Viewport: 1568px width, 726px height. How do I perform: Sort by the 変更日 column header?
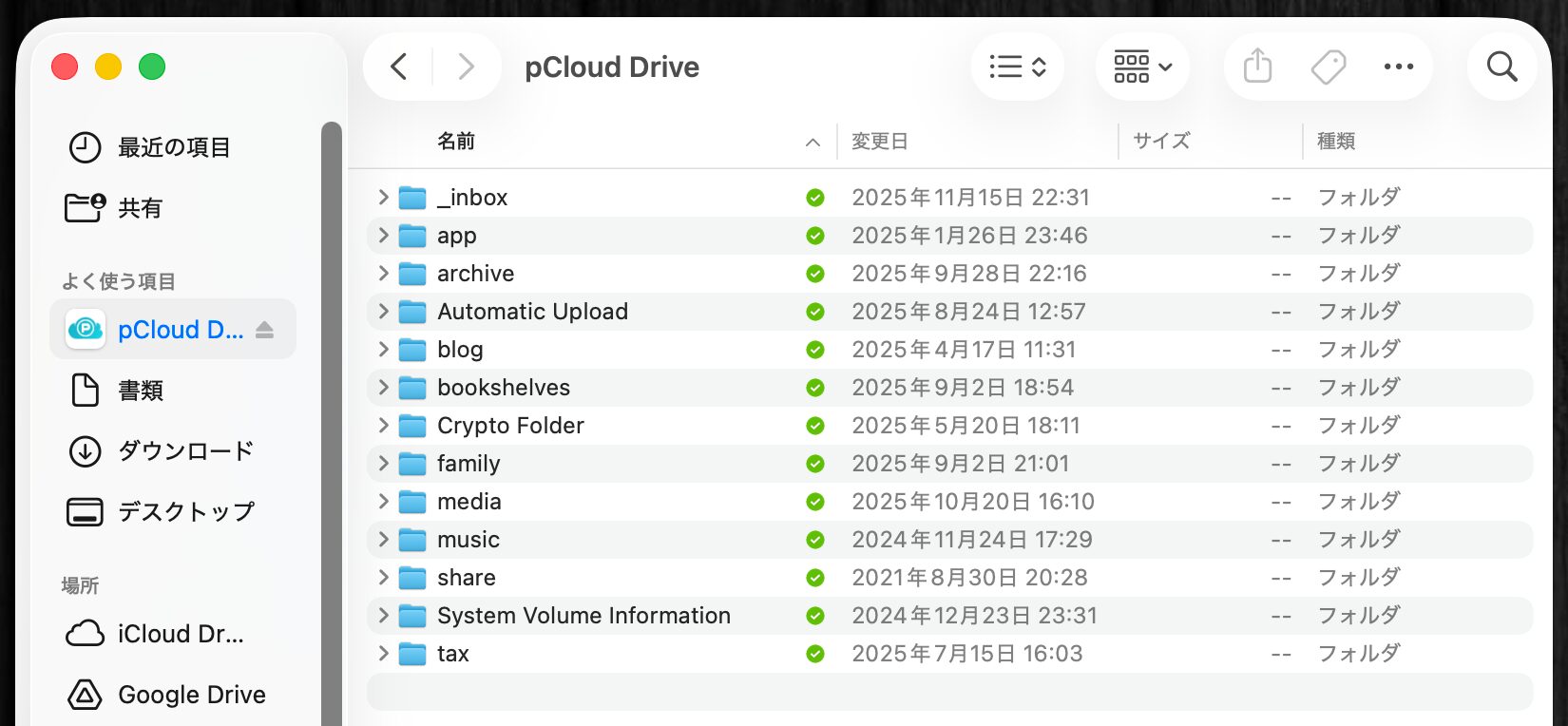point(880,142)
